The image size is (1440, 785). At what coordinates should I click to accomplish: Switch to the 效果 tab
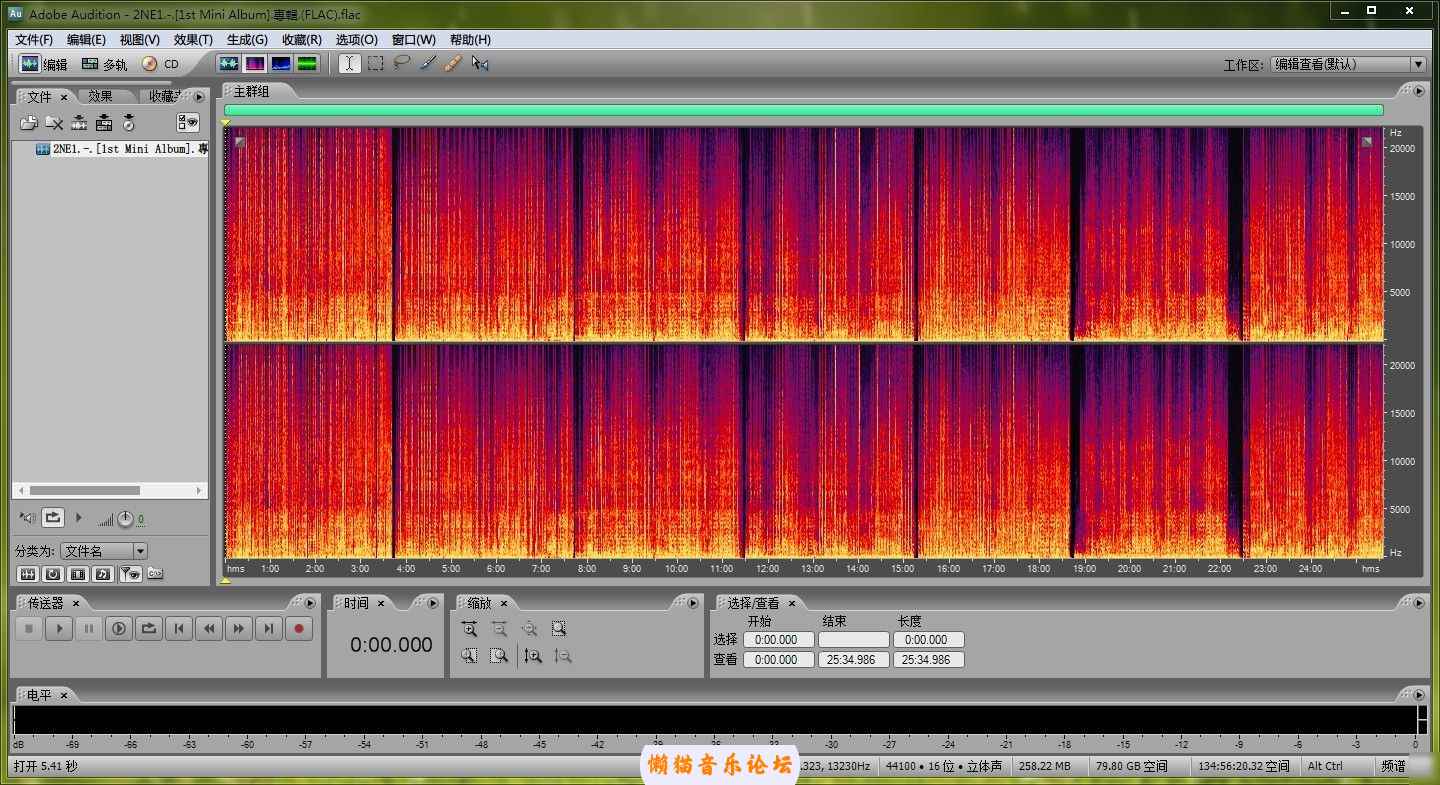100,96
